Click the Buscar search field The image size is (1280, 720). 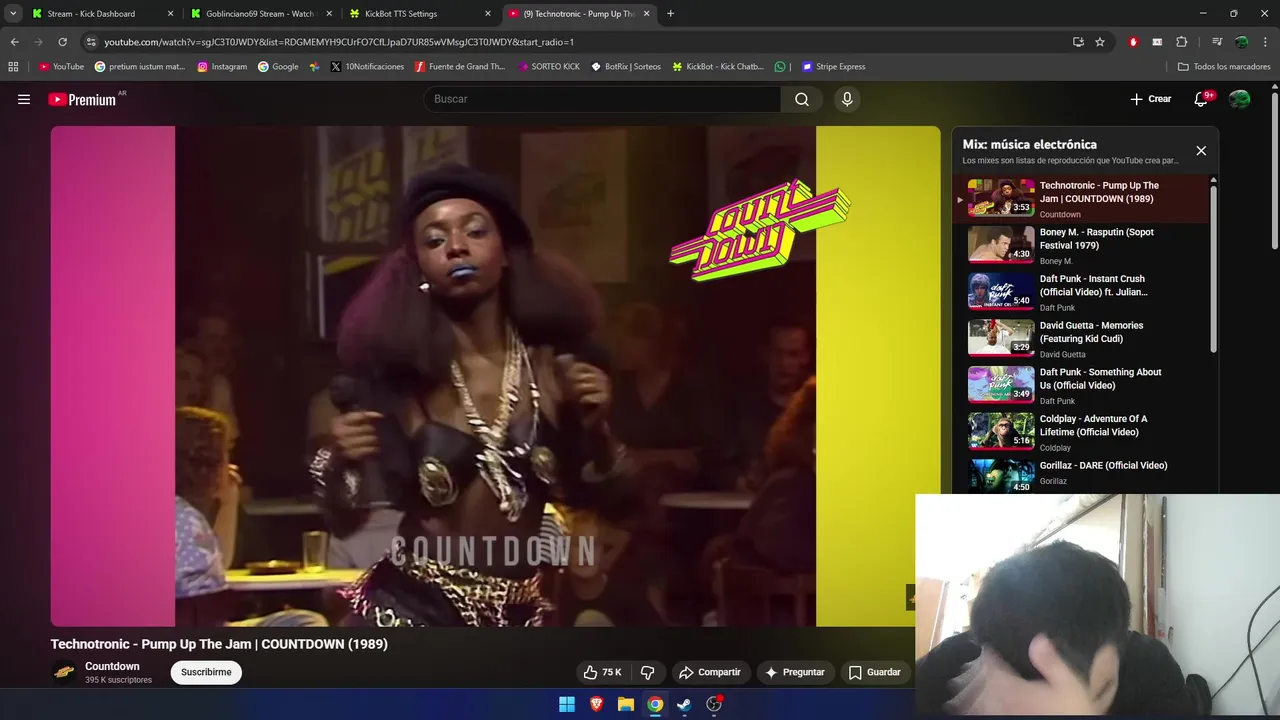[602, 99]
